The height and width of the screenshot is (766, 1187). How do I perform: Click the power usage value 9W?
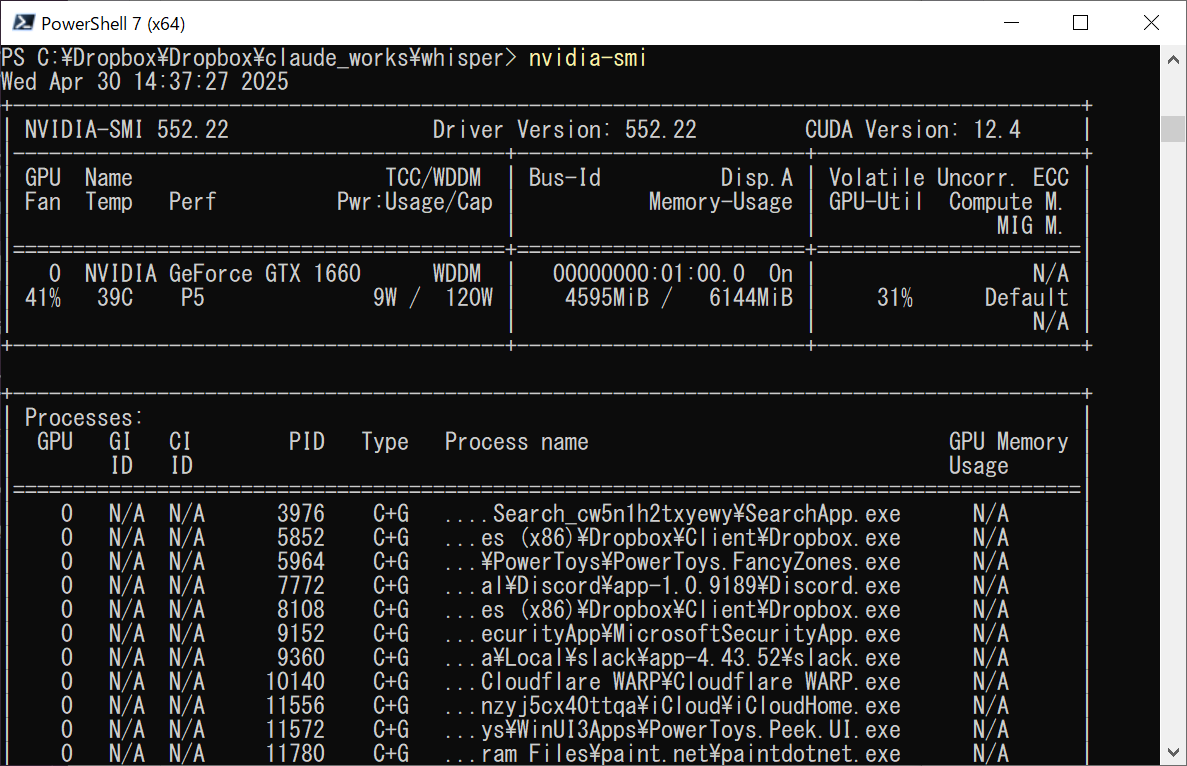click(x=385, y=297)
